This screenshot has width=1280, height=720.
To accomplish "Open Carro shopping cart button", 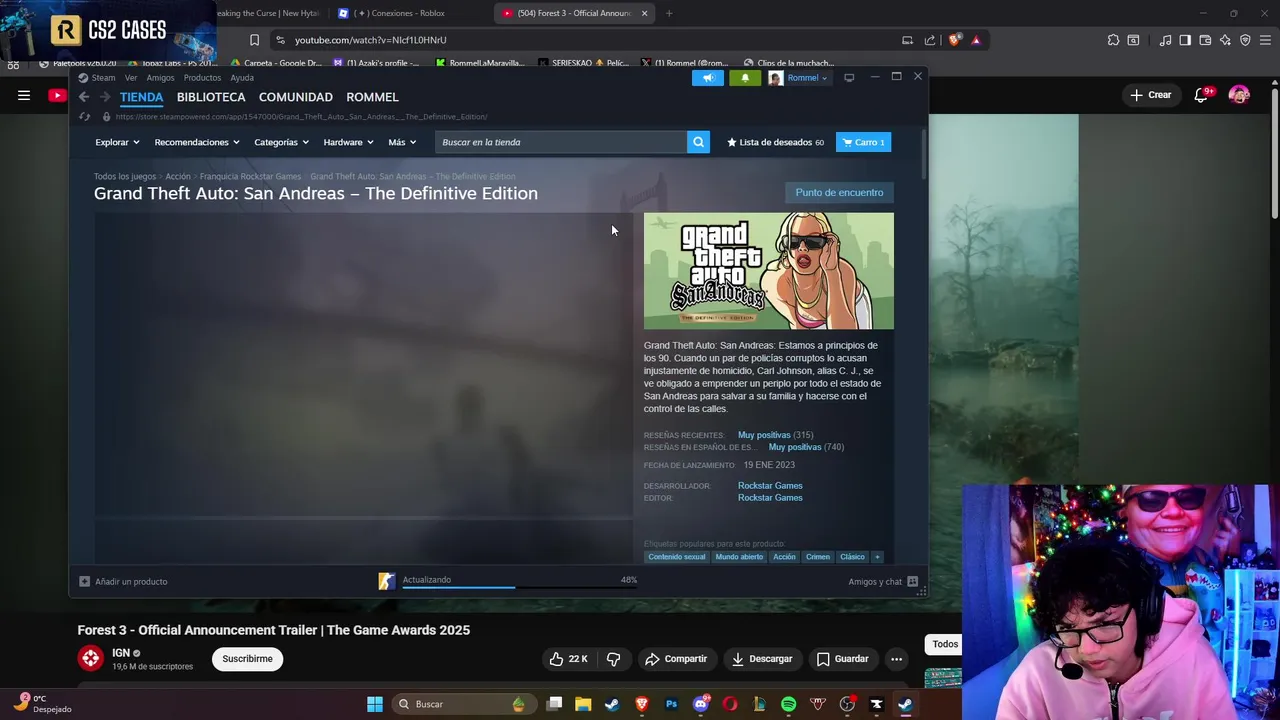I will click(863, 142).
